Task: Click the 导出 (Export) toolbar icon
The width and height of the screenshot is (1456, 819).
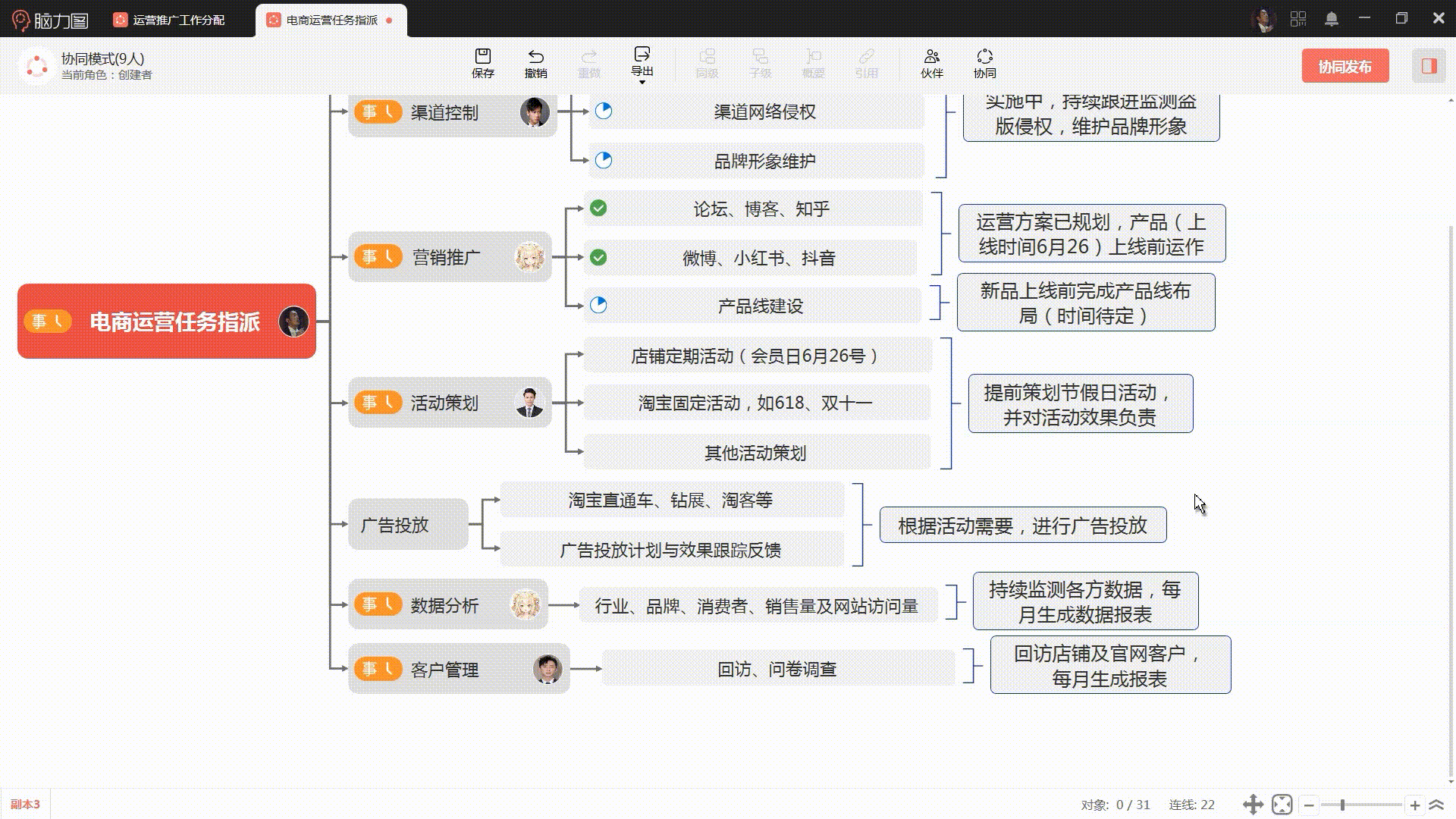Action: pyautogui.click(x=642, y=61)
